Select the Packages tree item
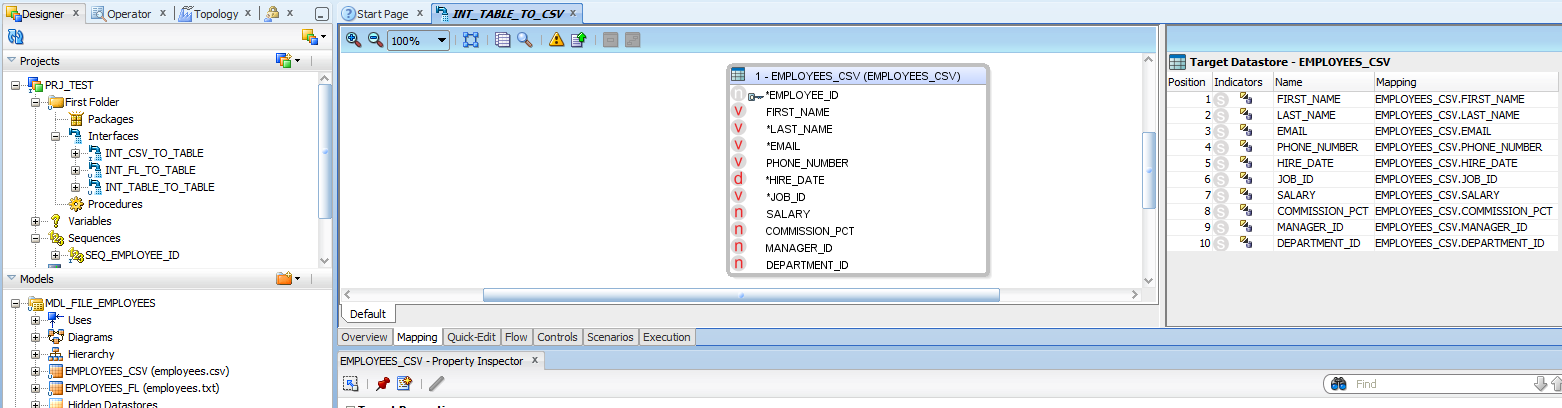The image size is (1562, 408). click(x=110, y=119)
